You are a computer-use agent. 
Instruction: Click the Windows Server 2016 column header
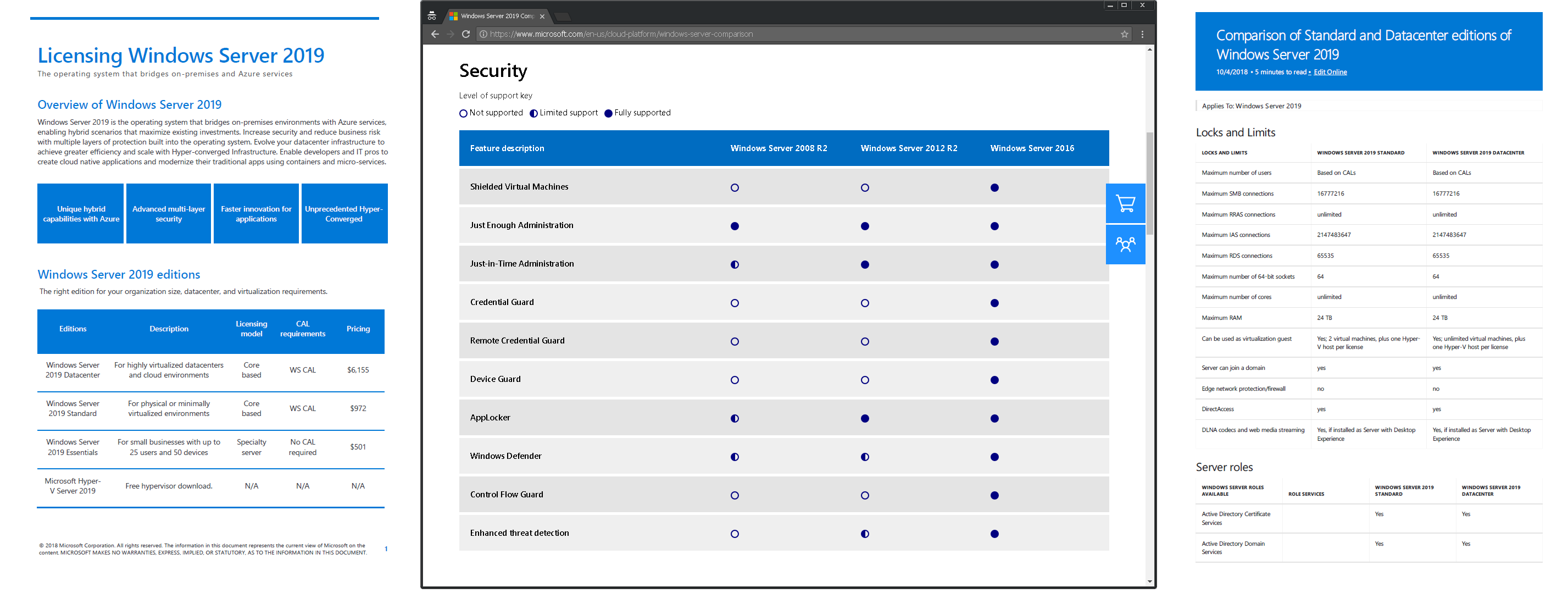(x=1032, y=148)
